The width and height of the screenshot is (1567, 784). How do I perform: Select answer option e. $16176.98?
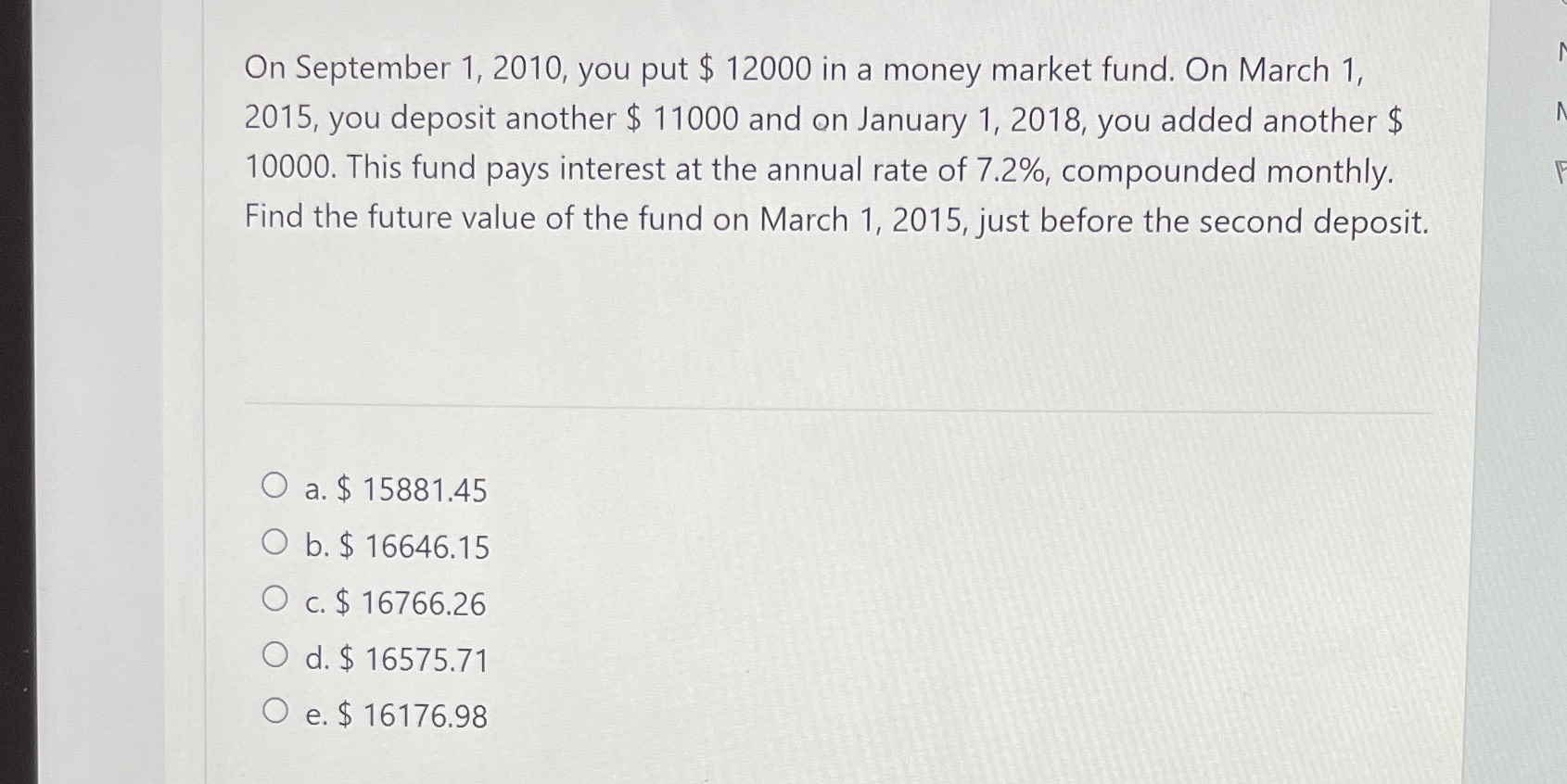[x=275, y=712]
